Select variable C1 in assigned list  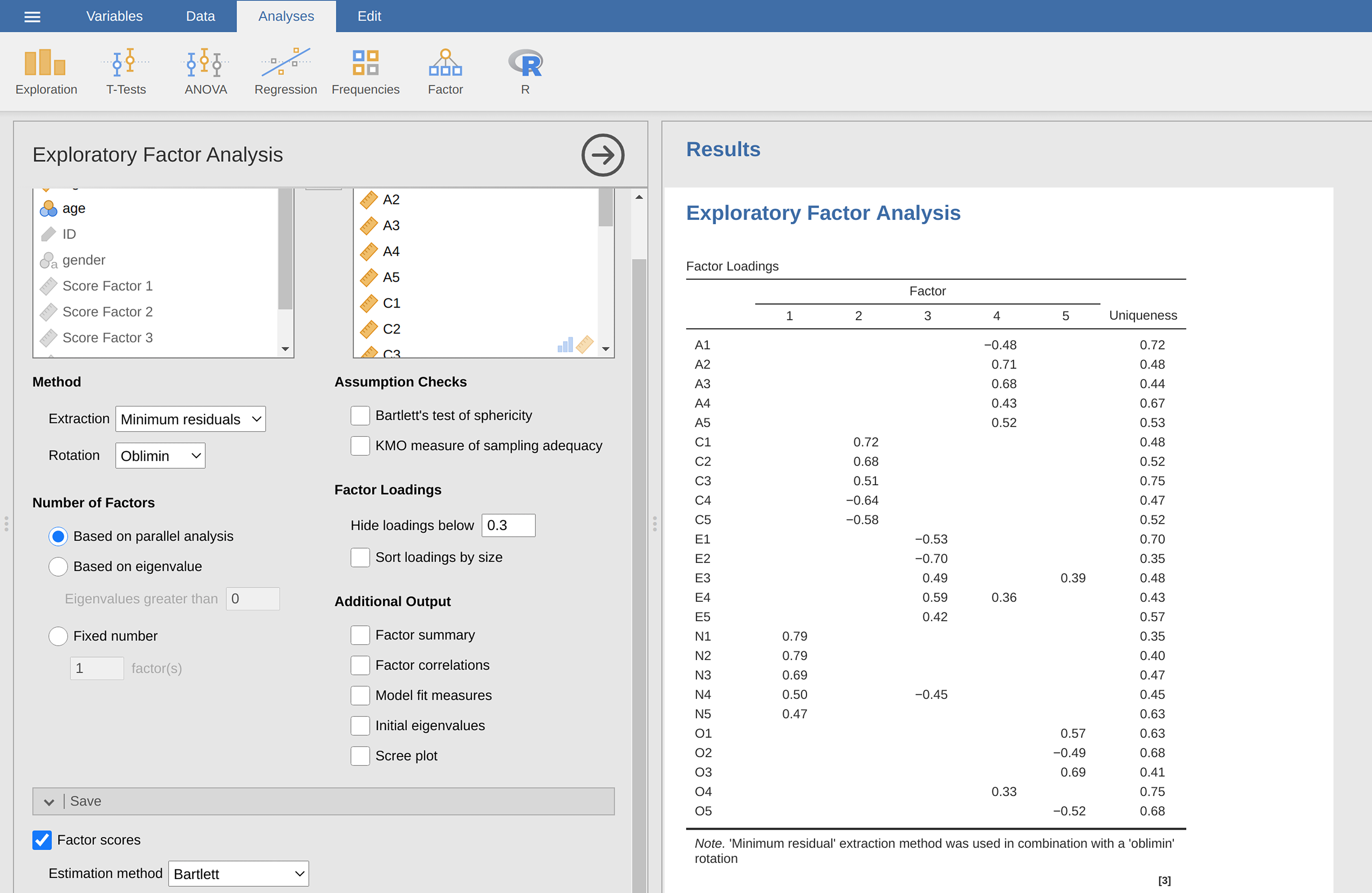coord(476,303)
